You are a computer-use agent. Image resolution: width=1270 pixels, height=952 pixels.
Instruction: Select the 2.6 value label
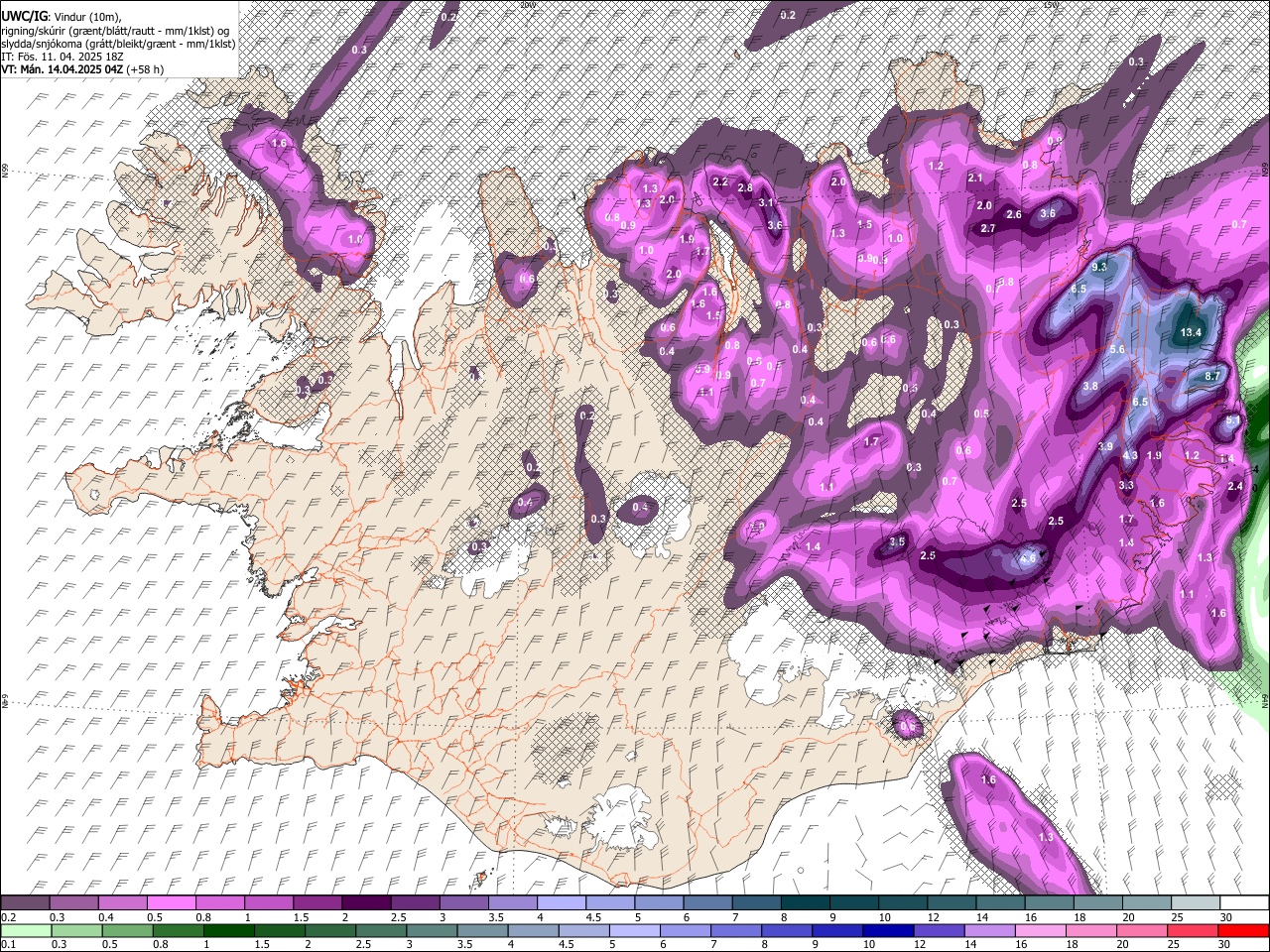coord(1014,214)
